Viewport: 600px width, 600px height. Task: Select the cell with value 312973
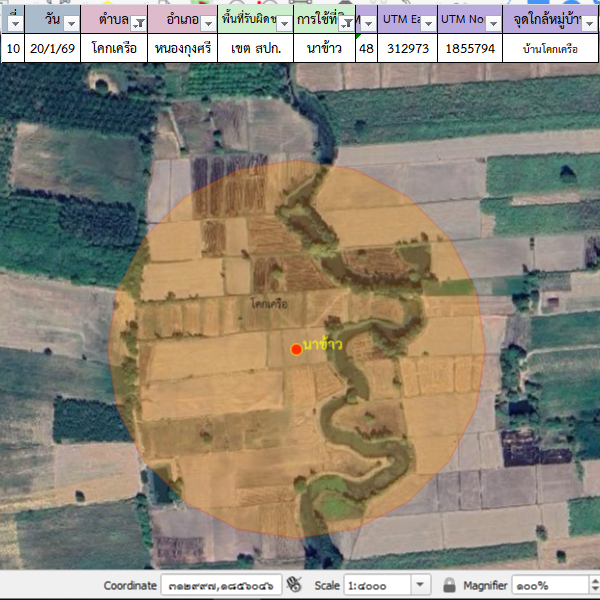(x=407, y=48)
